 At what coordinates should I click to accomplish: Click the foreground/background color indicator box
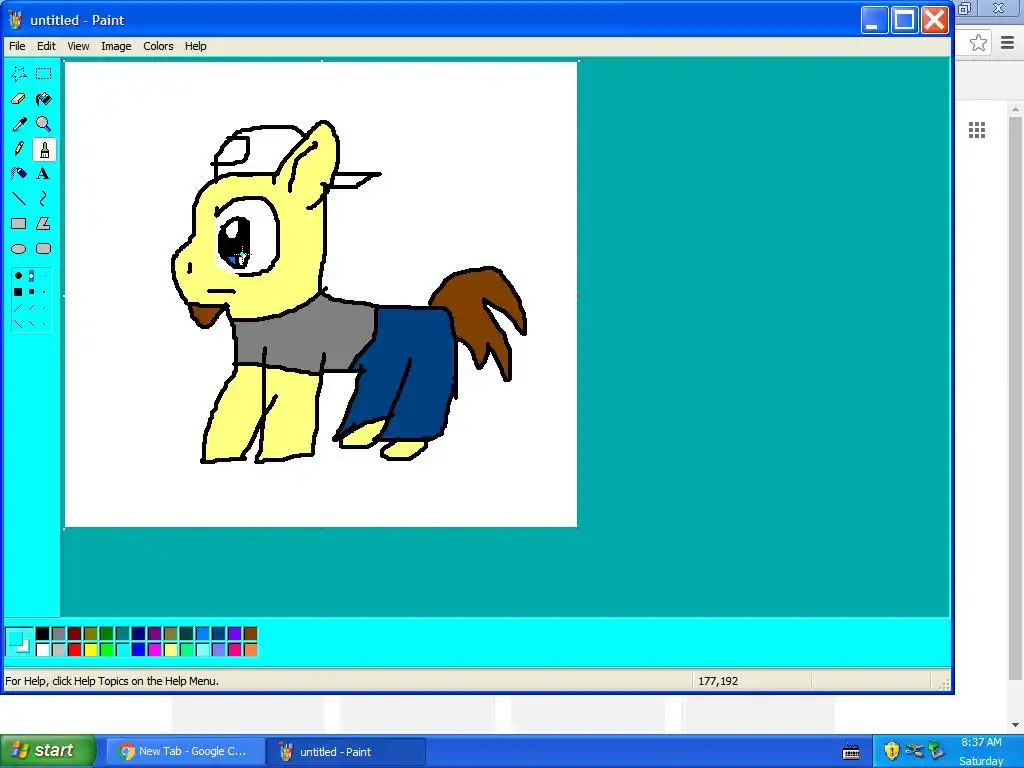[19, 641]
